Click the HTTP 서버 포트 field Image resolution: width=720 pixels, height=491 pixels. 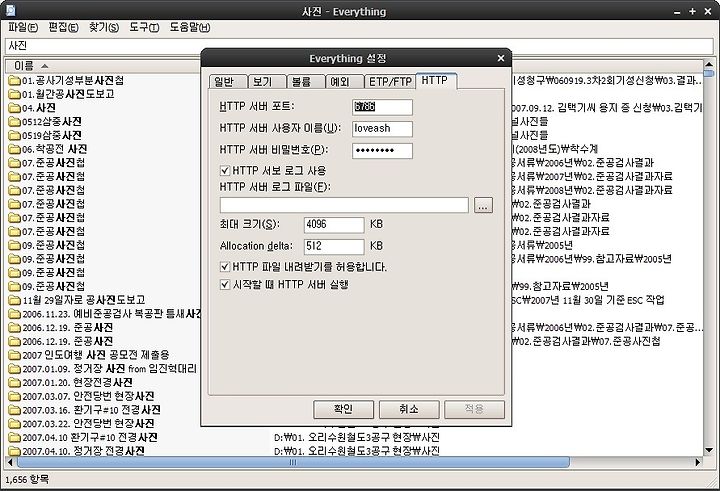(x=382, y=107)
